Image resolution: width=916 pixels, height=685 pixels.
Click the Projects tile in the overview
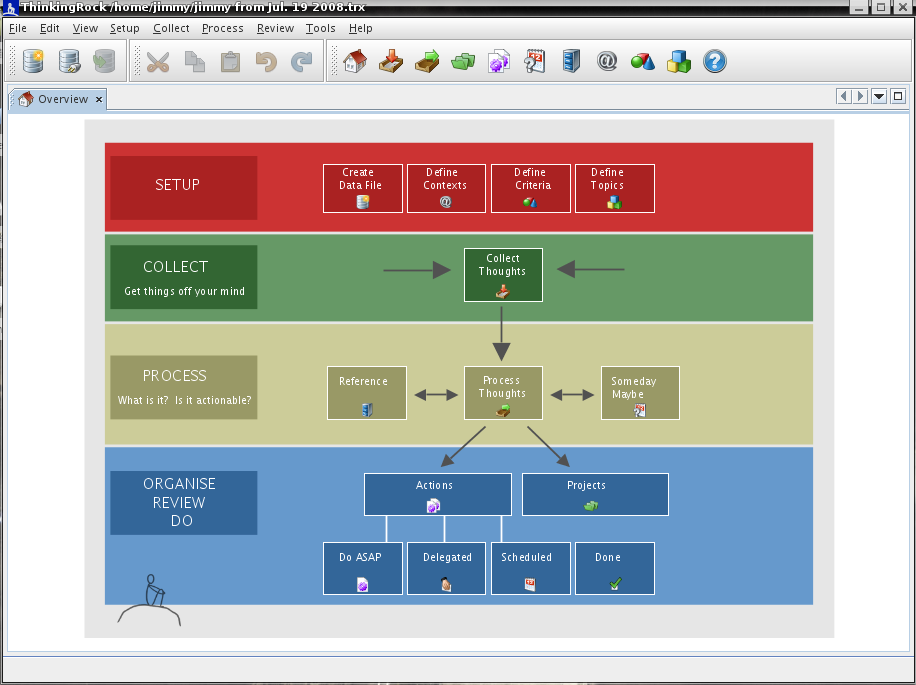coord(595,495)
